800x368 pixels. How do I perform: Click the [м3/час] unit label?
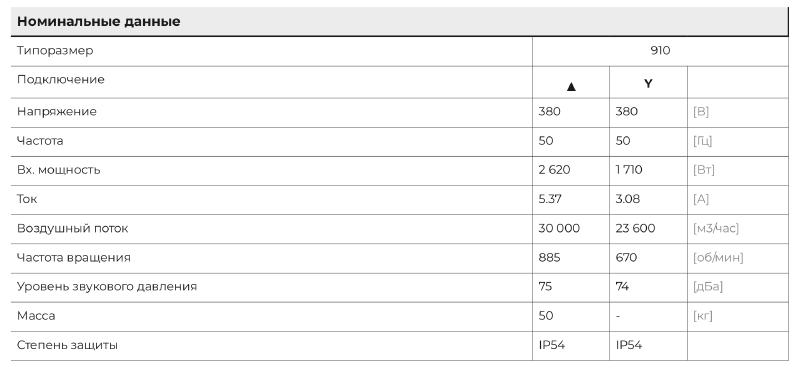716,228
